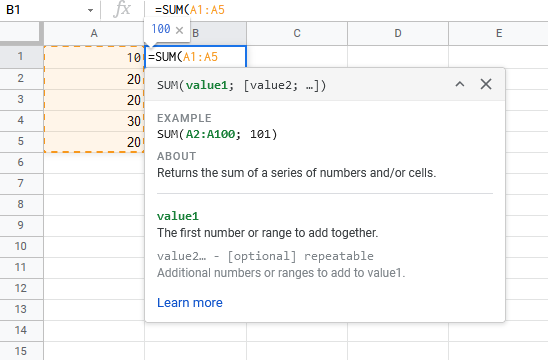The image size is (548, 360).
Task: Dismiss the 100 formula preview tooltip
Action: click(179, 30)
